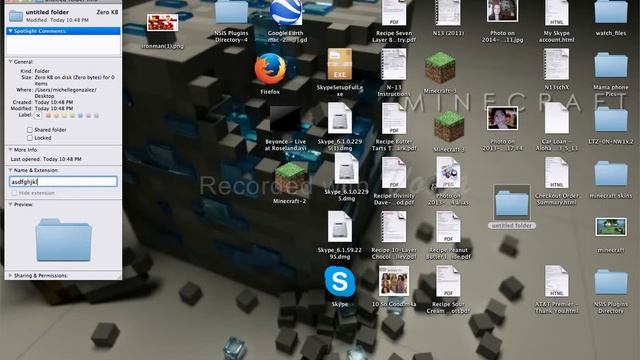640x360 pixels.
Task: Select the Photo on 2013 JPEG alias
Action: click(448, 173)
